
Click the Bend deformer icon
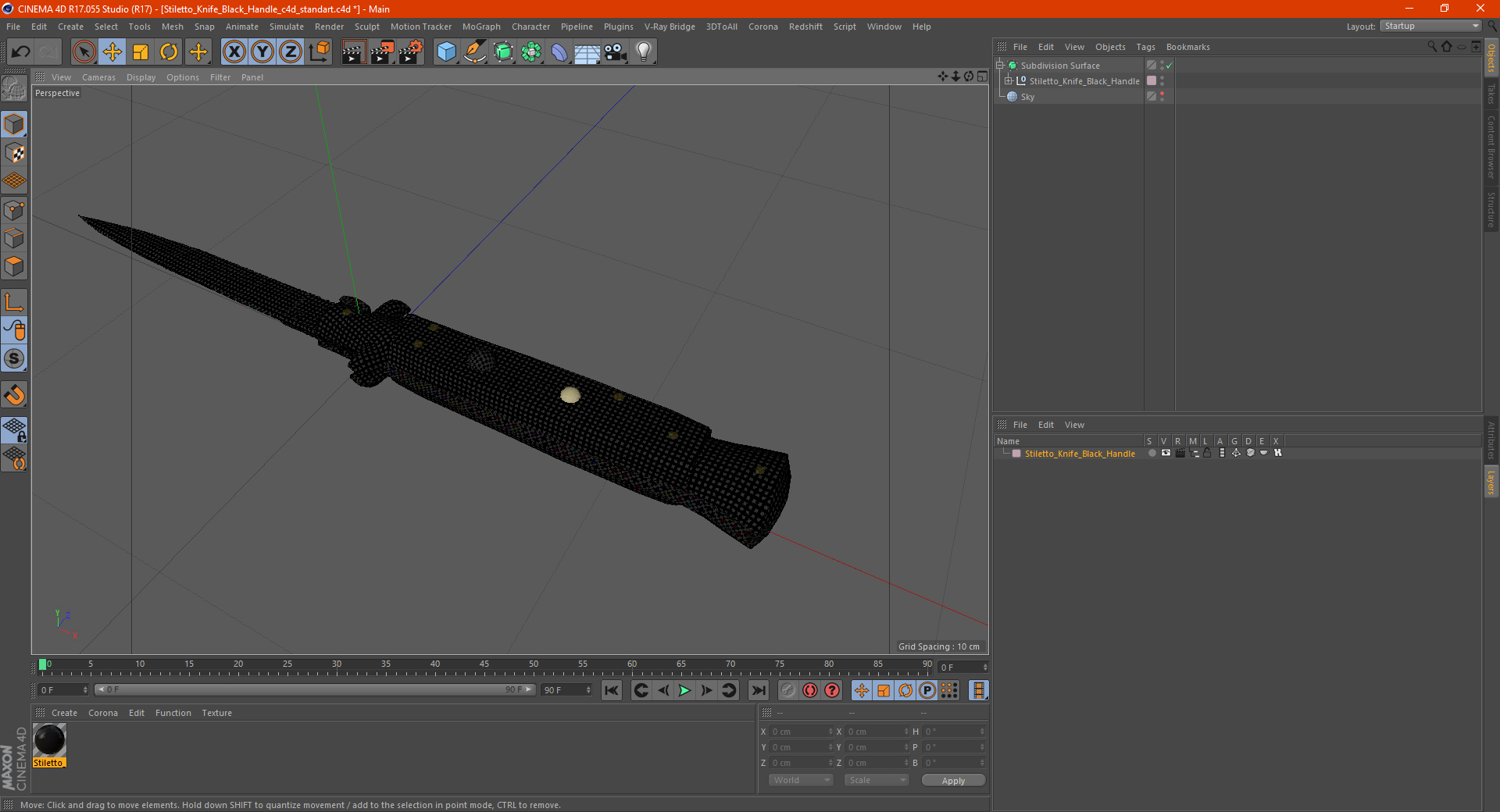tap(559, 52)
